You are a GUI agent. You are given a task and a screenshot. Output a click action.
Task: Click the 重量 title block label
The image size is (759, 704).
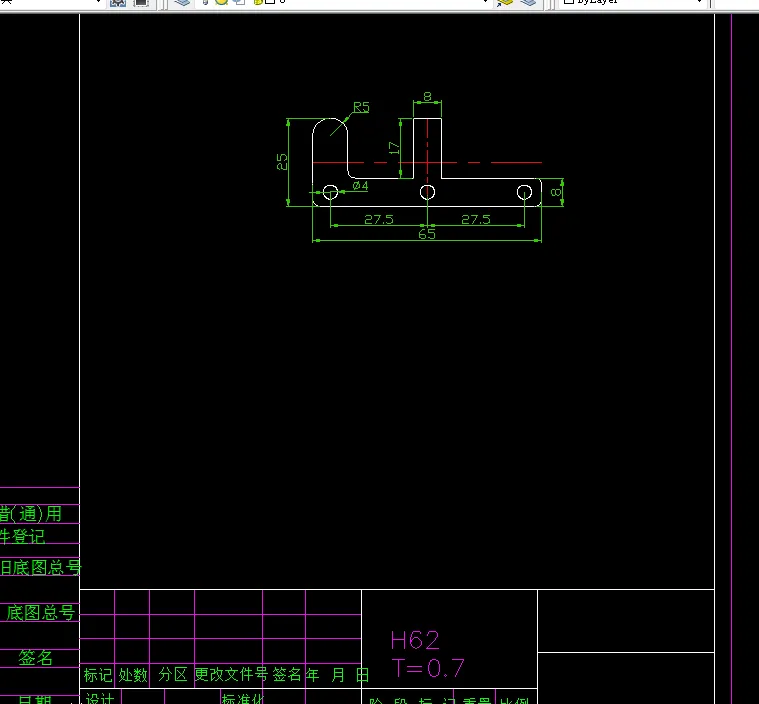tap(476, 701)
